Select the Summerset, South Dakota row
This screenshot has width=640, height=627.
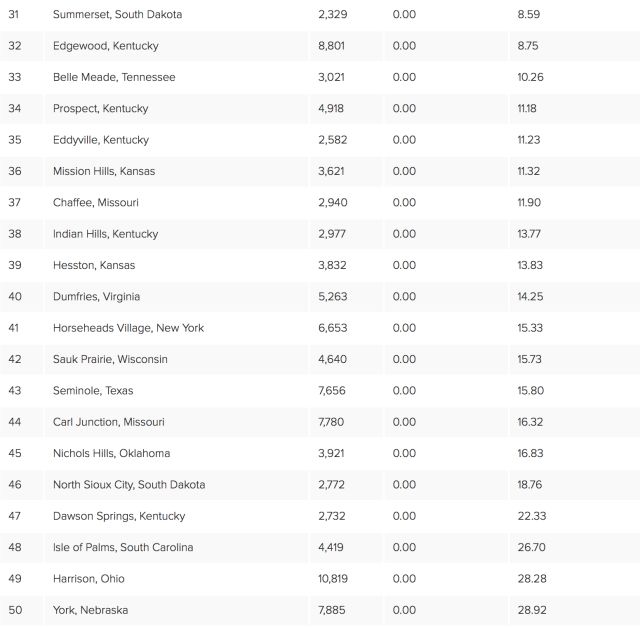(320, 15)
